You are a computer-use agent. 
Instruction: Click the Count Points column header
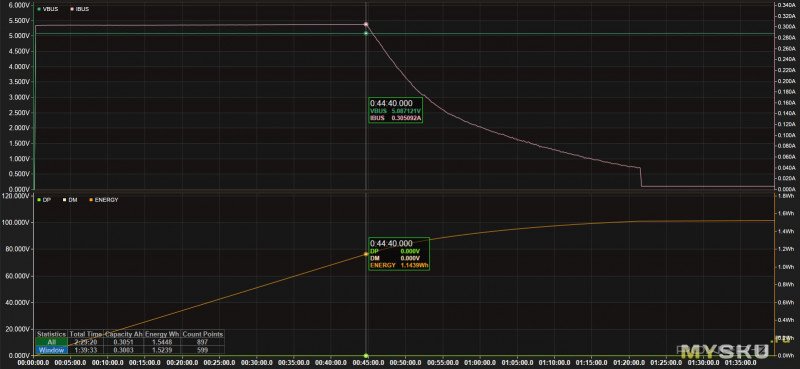tap(203, 334)
